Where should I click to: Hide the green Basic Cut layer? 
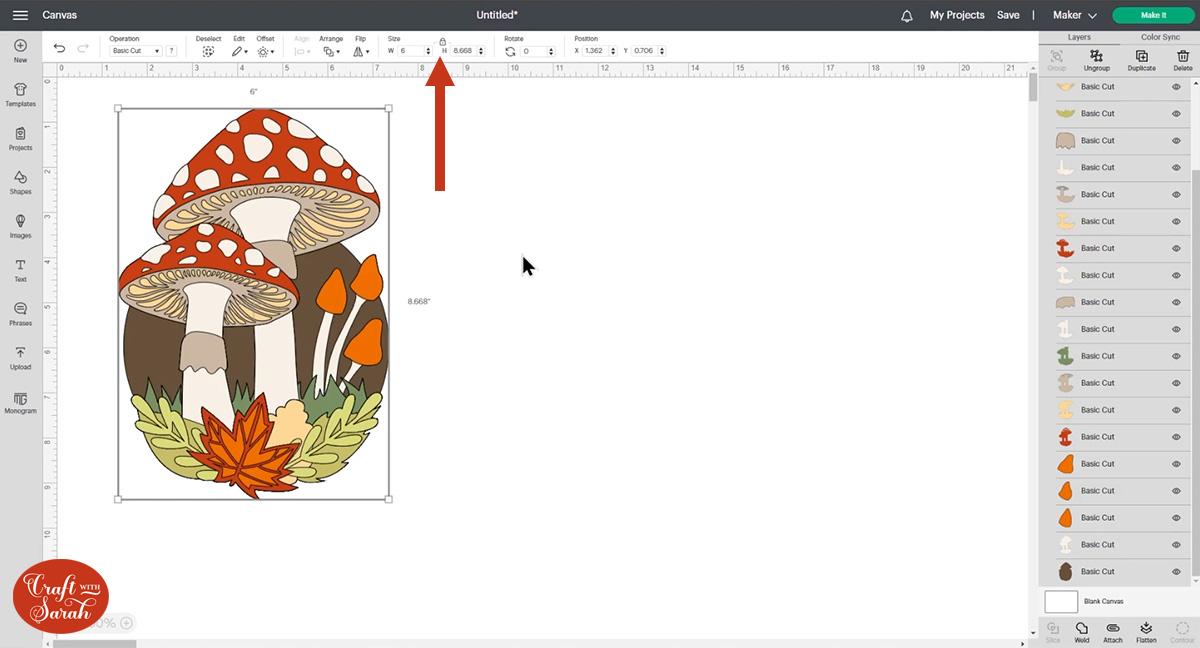[x=1178, y=355]
